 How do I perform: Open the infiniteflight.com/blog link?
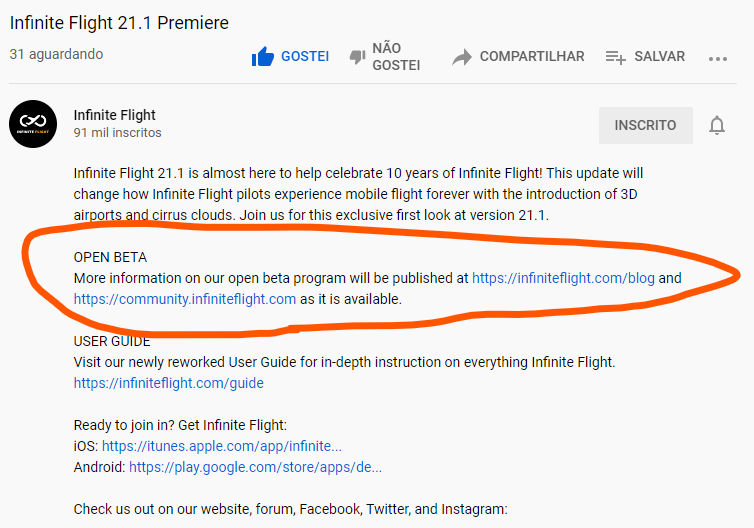[563, 278]
